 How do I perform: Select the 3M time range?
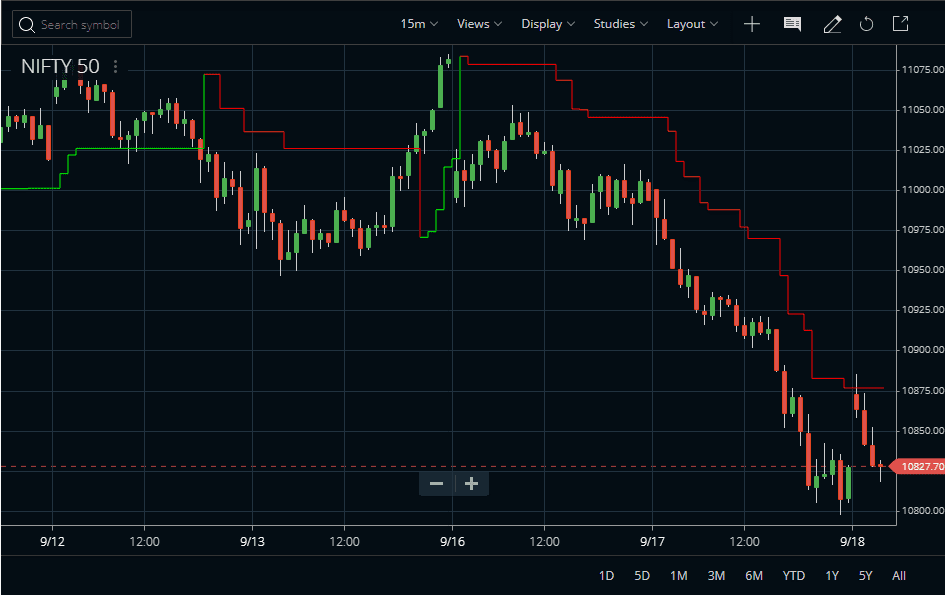716,576
